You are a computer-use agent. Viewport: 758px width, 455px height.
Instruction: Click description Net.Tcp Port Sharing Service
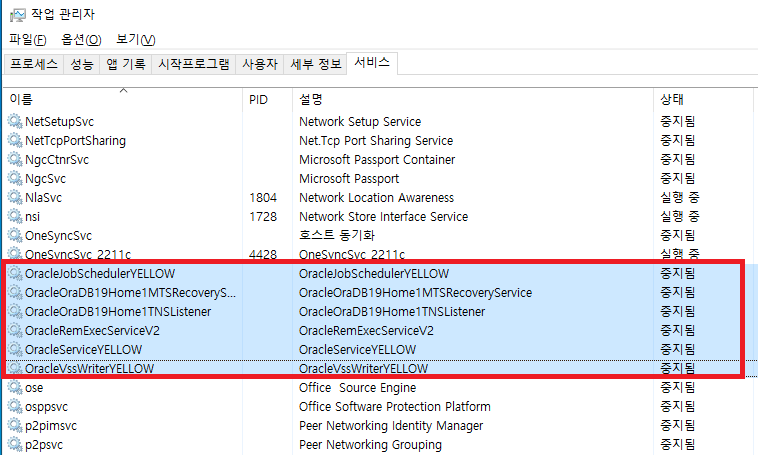click(x=376, y=141)
